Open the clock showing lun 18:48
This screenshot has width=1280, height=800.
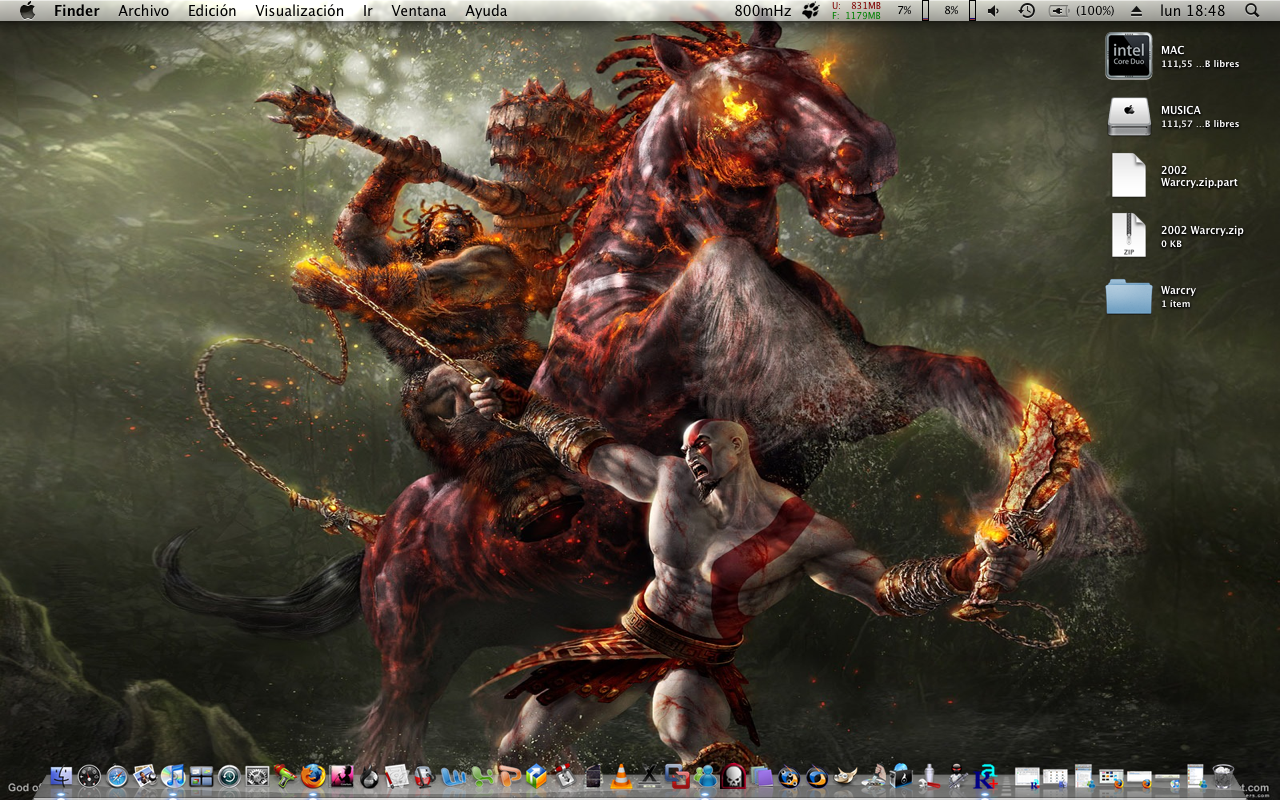pos(1193,11)
